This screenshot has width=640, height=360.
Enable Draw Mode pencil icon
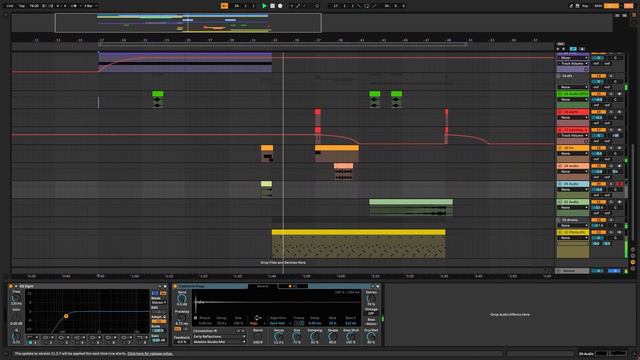[571, 6]
